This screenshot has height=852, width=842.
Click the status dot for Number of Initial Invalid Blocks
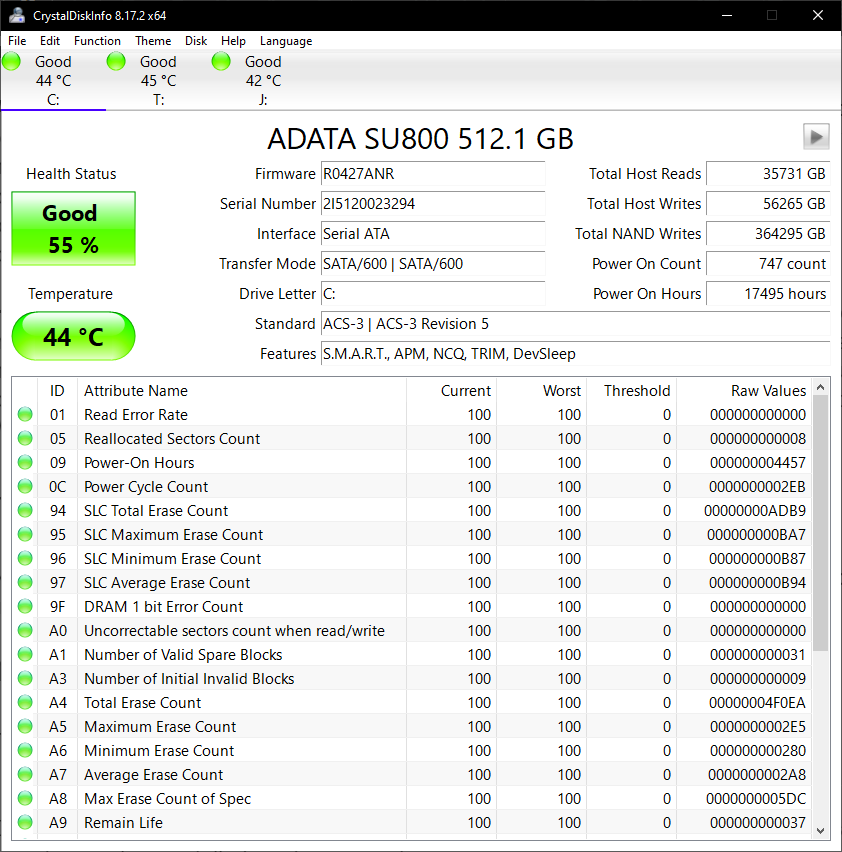point(25,678)
